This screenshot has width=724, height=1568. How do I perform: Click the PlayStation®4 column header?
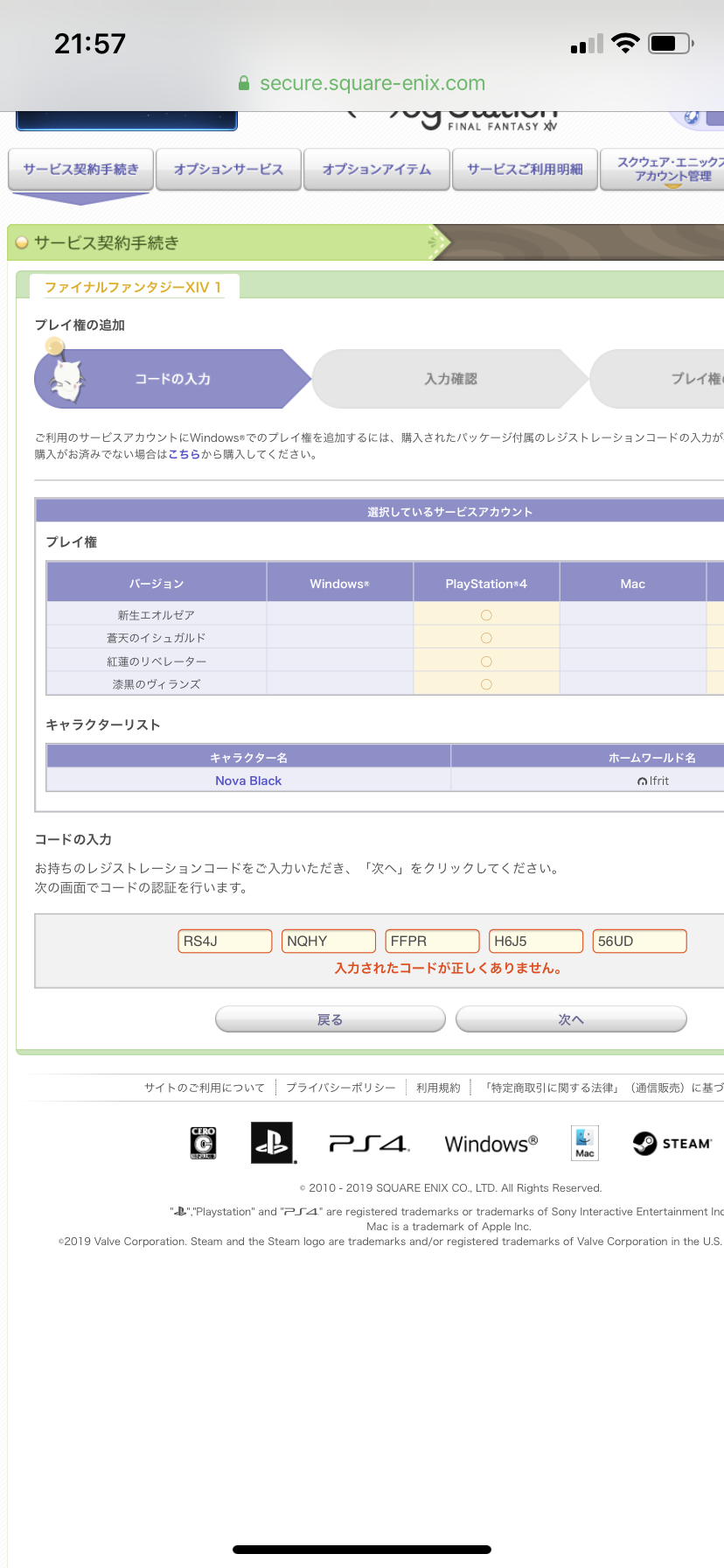click(x=486, y=583)
